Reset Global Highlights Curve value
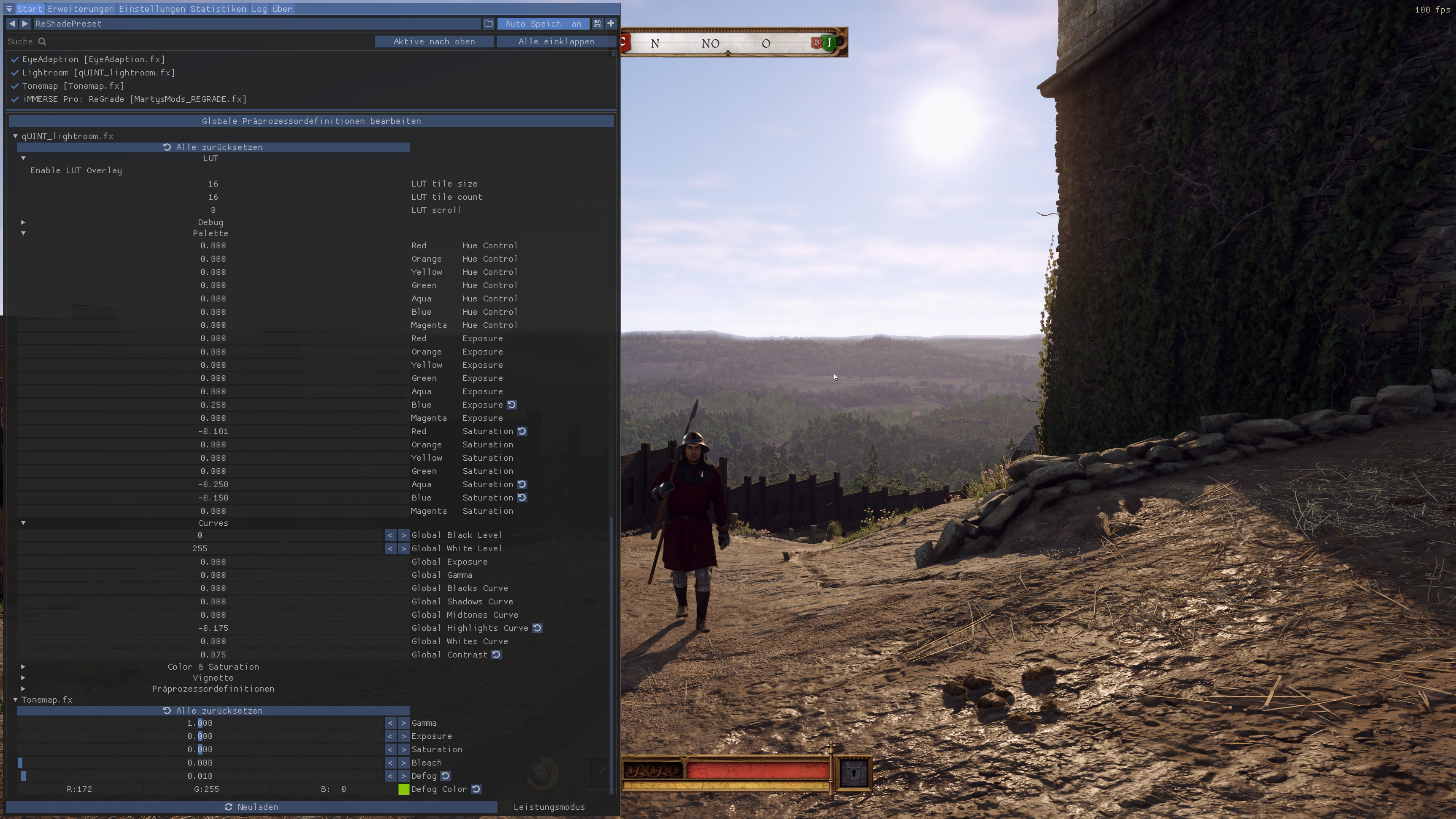 point(537,628)
